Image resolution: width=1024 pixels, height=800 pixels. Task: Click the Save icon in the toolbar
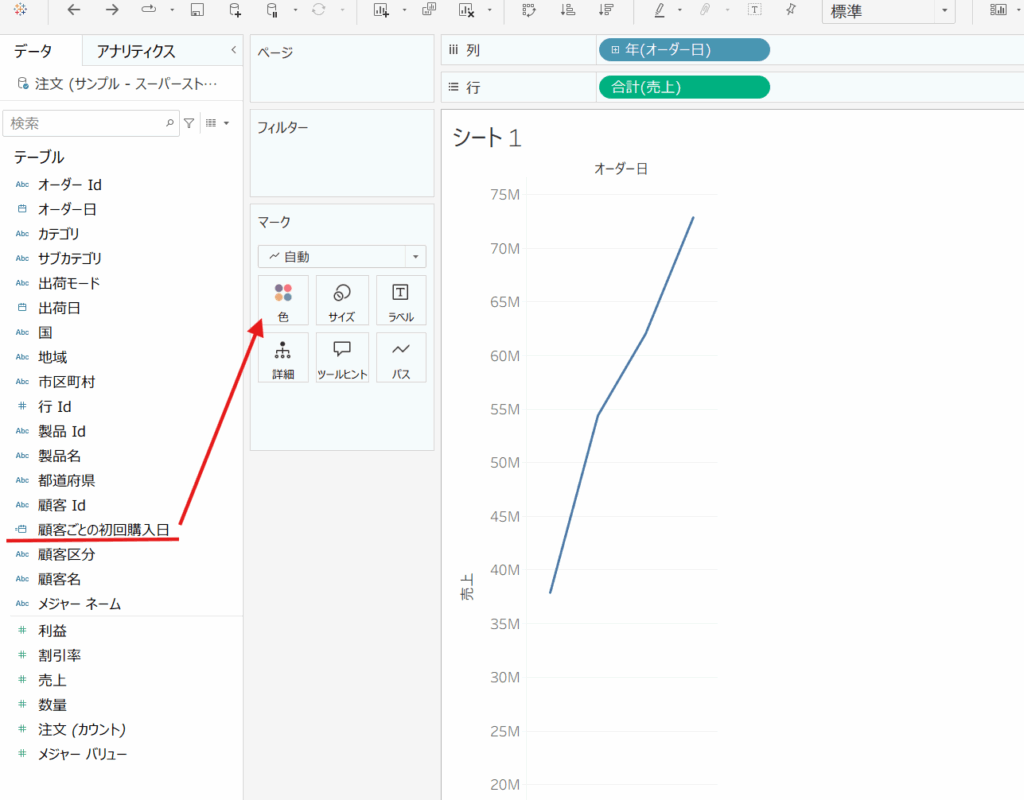pyautogui.click(x=197, y=10)
